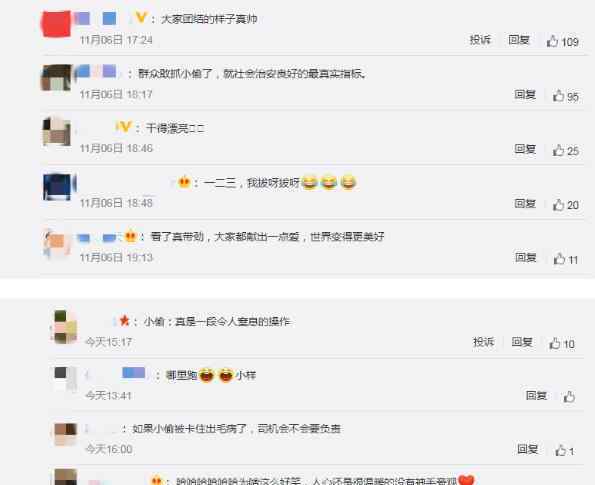Reply to the 群众敢抓小偷了 comment
This screenshot has width=595, height=485.
coord(525,94)
